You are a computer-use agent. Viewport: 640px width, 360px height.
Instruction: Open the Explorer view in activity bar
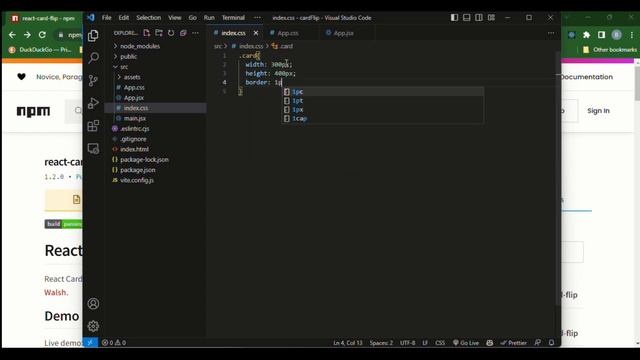pos(93,36)
